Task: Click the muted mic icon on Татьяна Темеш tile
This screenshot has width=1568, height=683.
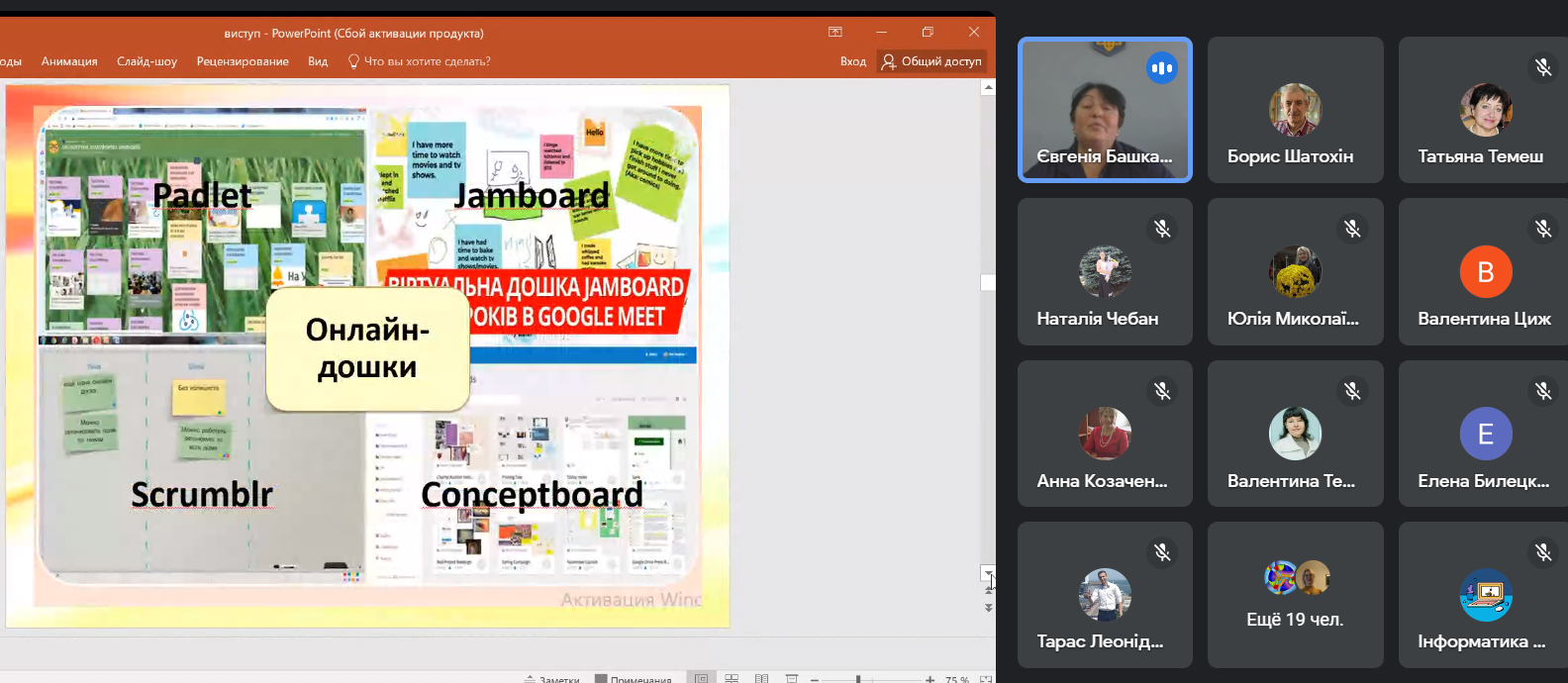Action: coord(1542,67)
